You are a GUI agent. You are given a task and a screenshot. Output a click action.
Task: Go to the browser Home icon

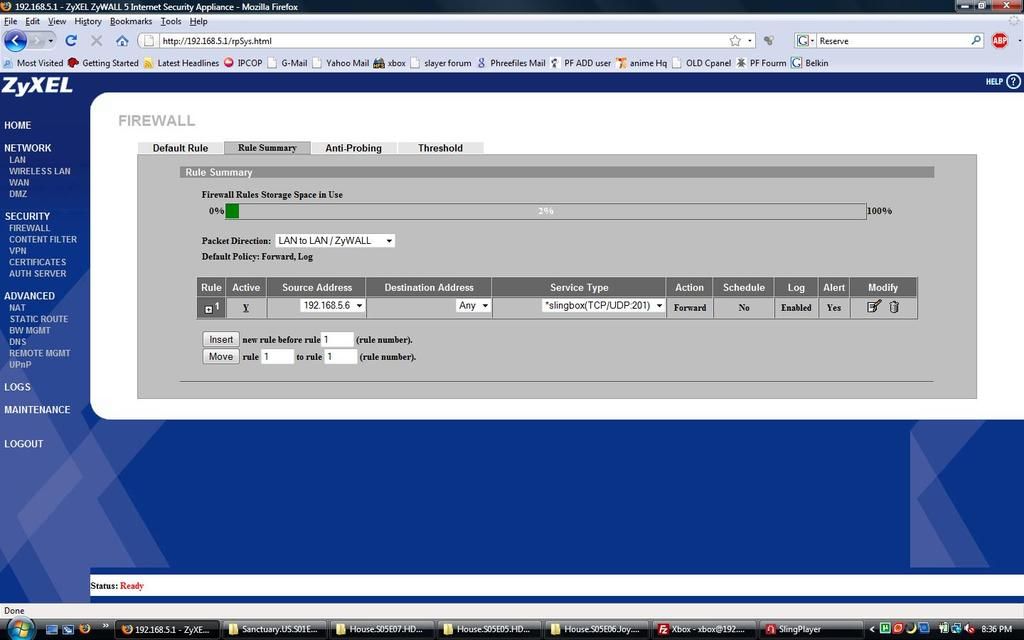click(122, 40)
